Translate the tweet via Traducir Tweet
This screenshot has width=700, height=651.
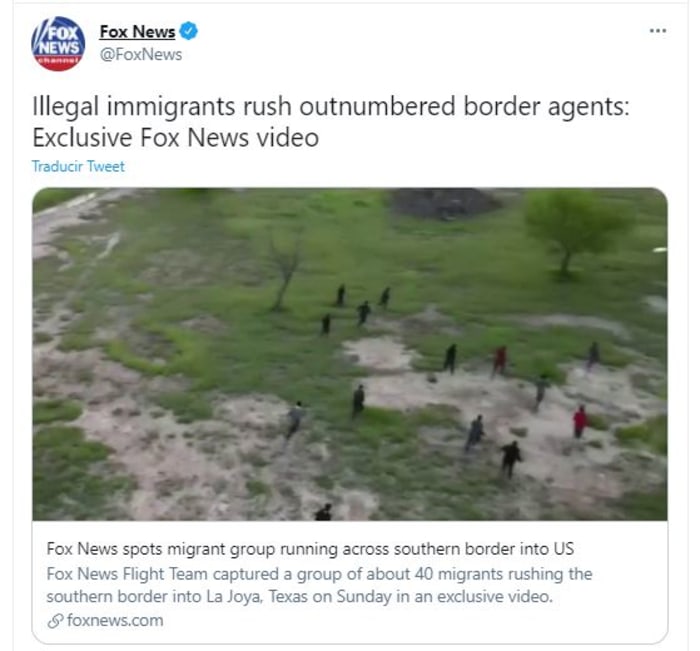[x=78, y=166]
